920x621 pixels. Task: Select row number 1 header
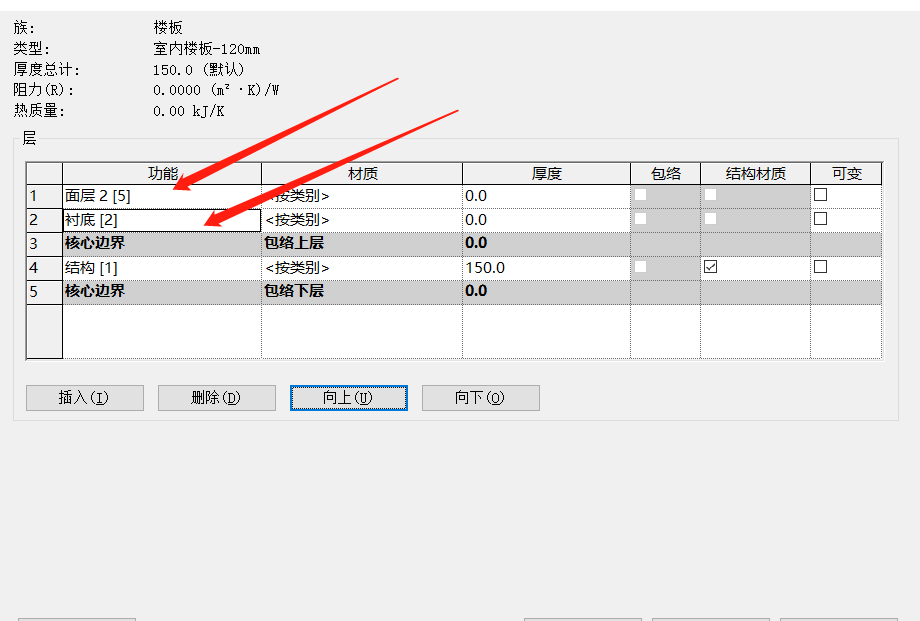(x=44, y=196)
